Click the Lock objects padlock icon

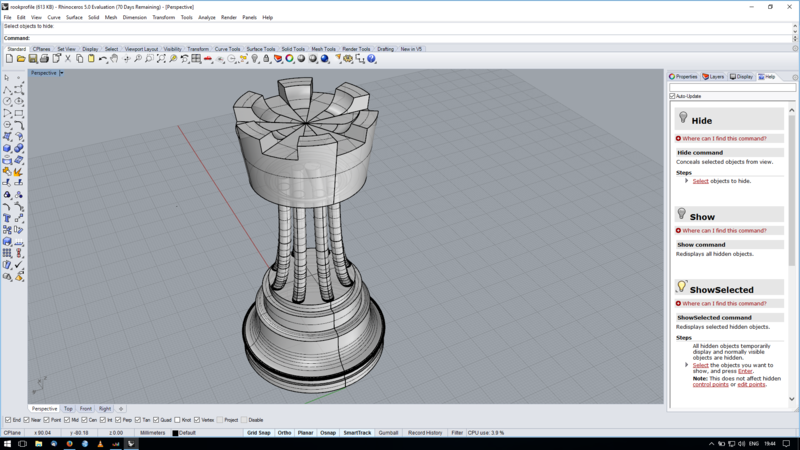(266, 59)
